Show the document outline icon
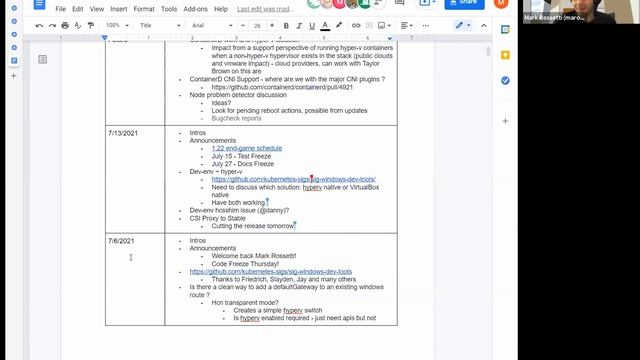This screenshot has width=640, height=360. click(x=42, y=60)
